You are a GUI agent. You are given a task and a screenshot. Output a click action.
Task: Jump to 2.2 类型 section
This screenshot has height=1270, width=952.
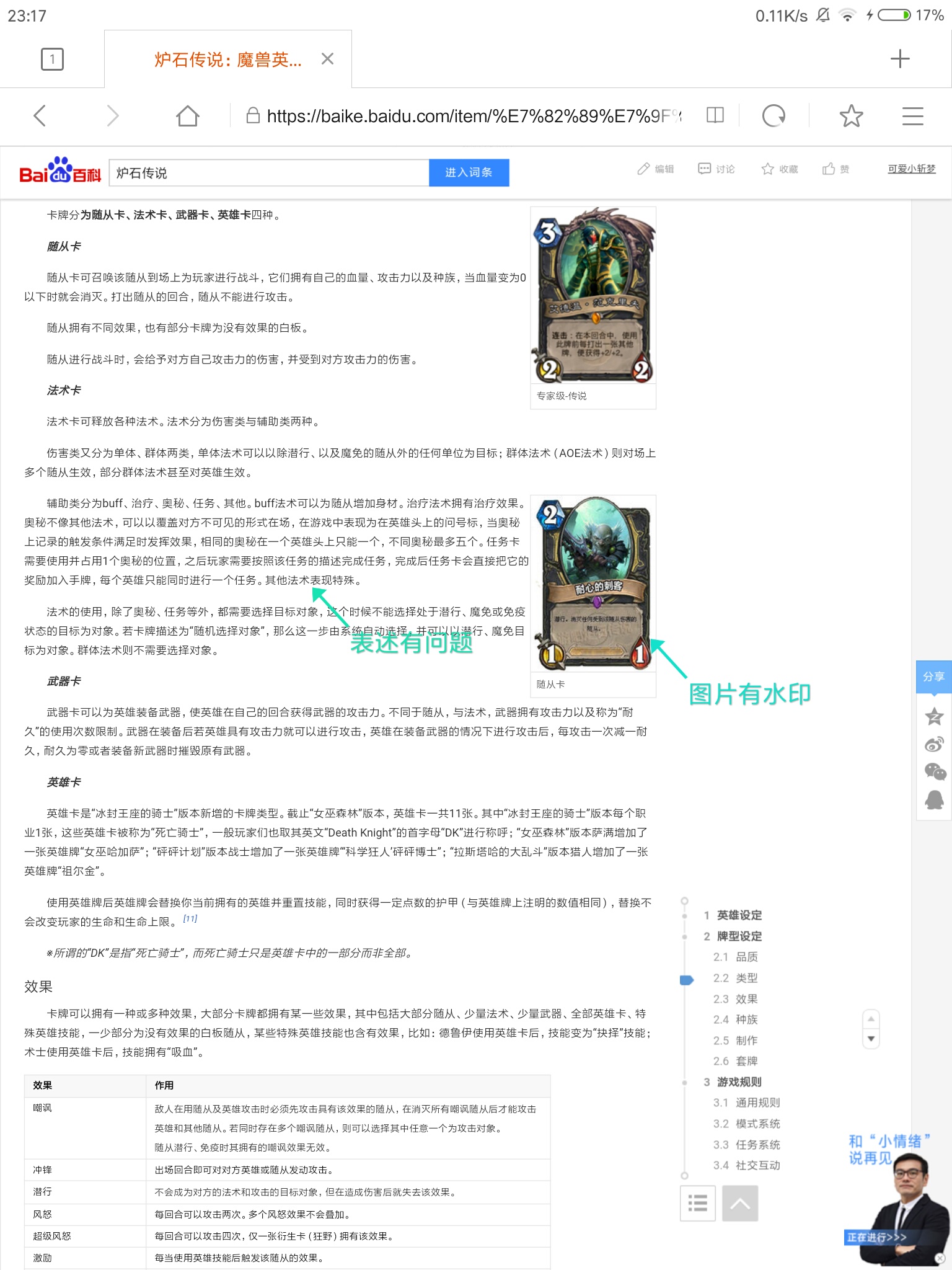(x=736, y=978)
